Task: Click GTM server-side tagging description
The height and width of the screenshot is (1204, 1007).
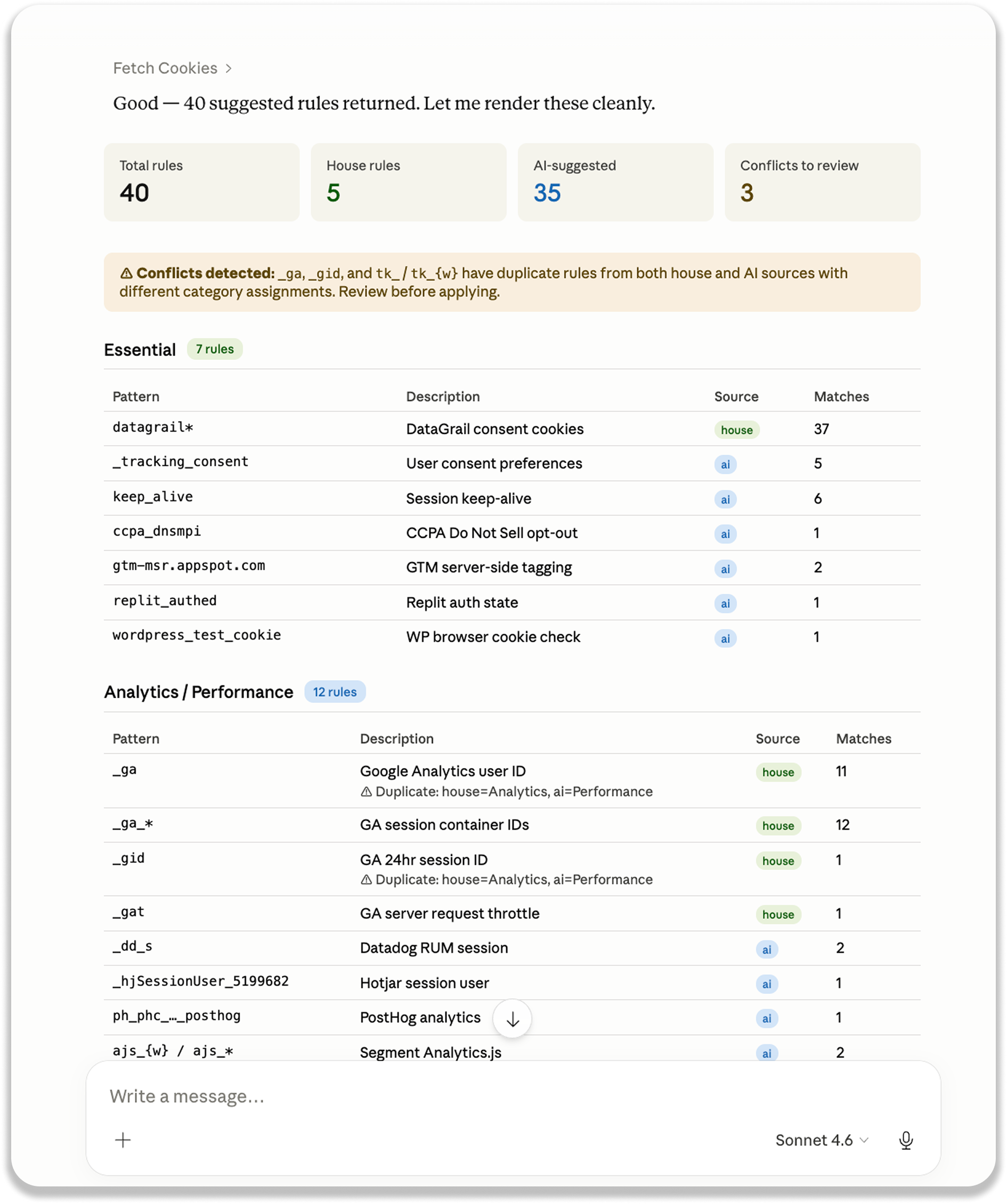Action: (x=489, y=568)
